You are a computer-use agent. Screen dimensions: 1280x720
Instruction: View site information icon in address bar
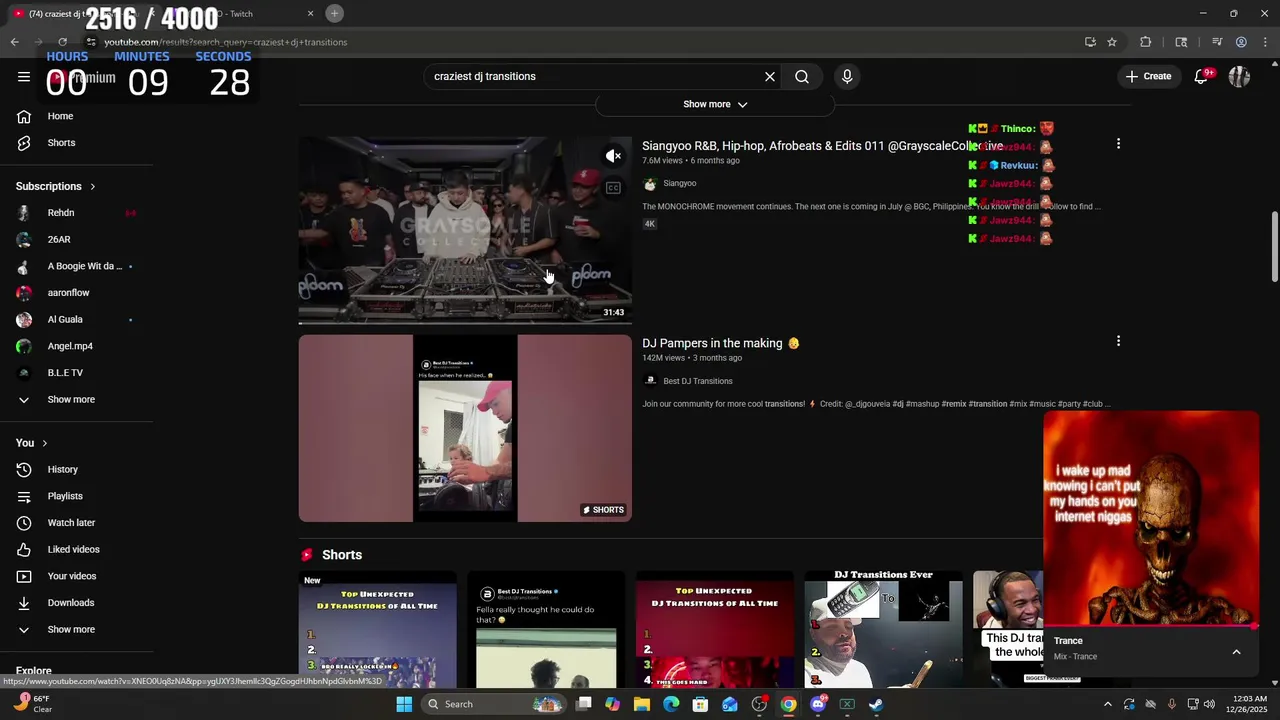click(91, 42)
